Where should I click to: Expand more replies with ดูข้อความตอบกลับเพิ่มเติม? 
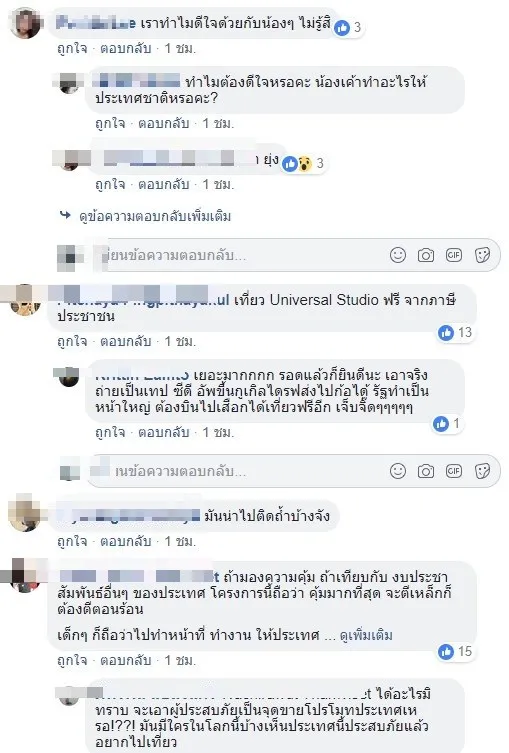pos(155,217)
